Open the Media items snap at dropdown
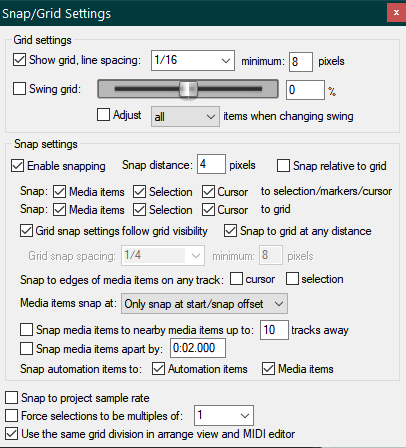Viewport: 406px width, 448px height. click(204, 304)
